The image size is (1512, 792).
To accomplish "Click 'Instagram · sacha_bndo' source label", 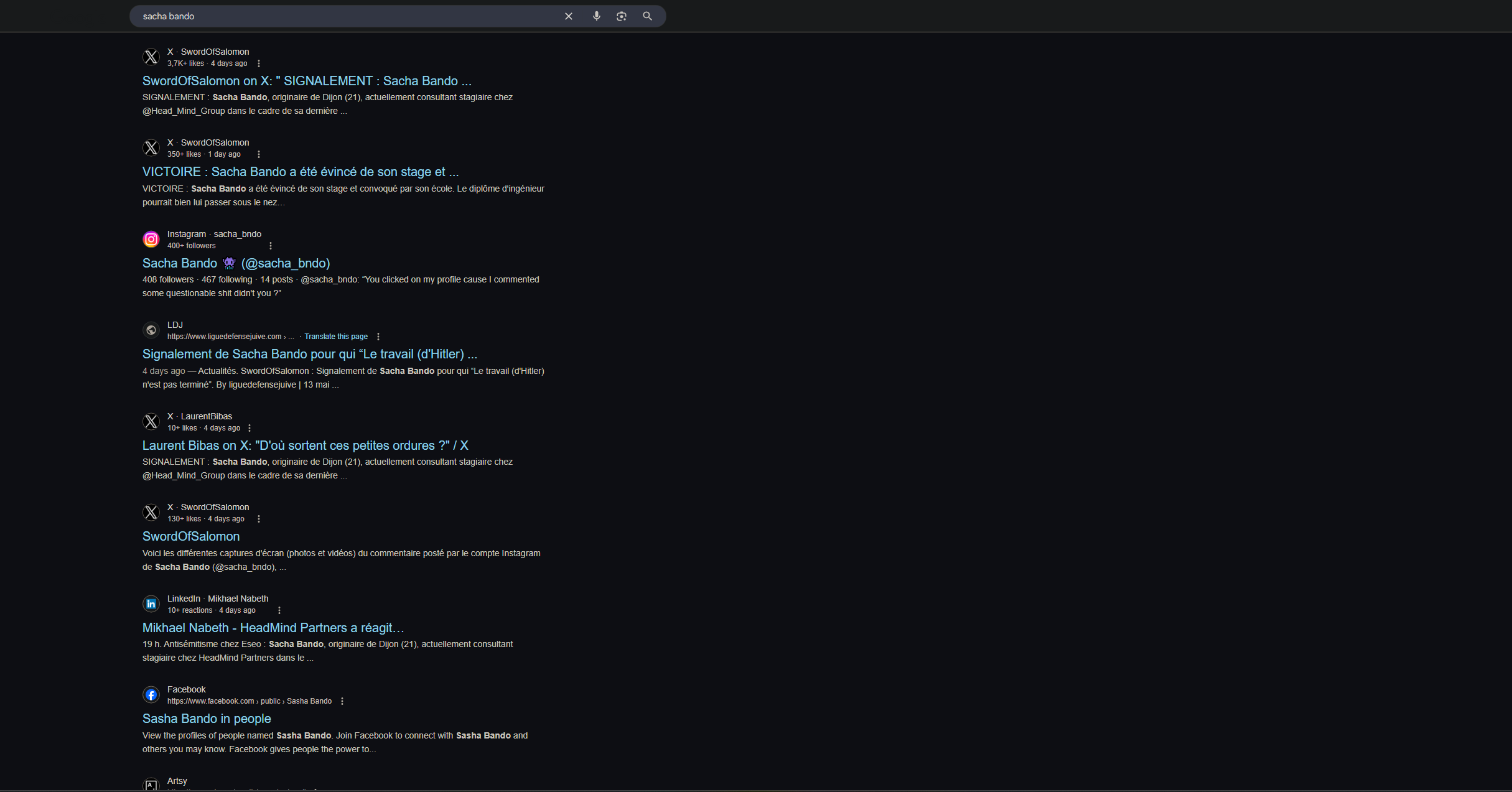I will [214, 234].
